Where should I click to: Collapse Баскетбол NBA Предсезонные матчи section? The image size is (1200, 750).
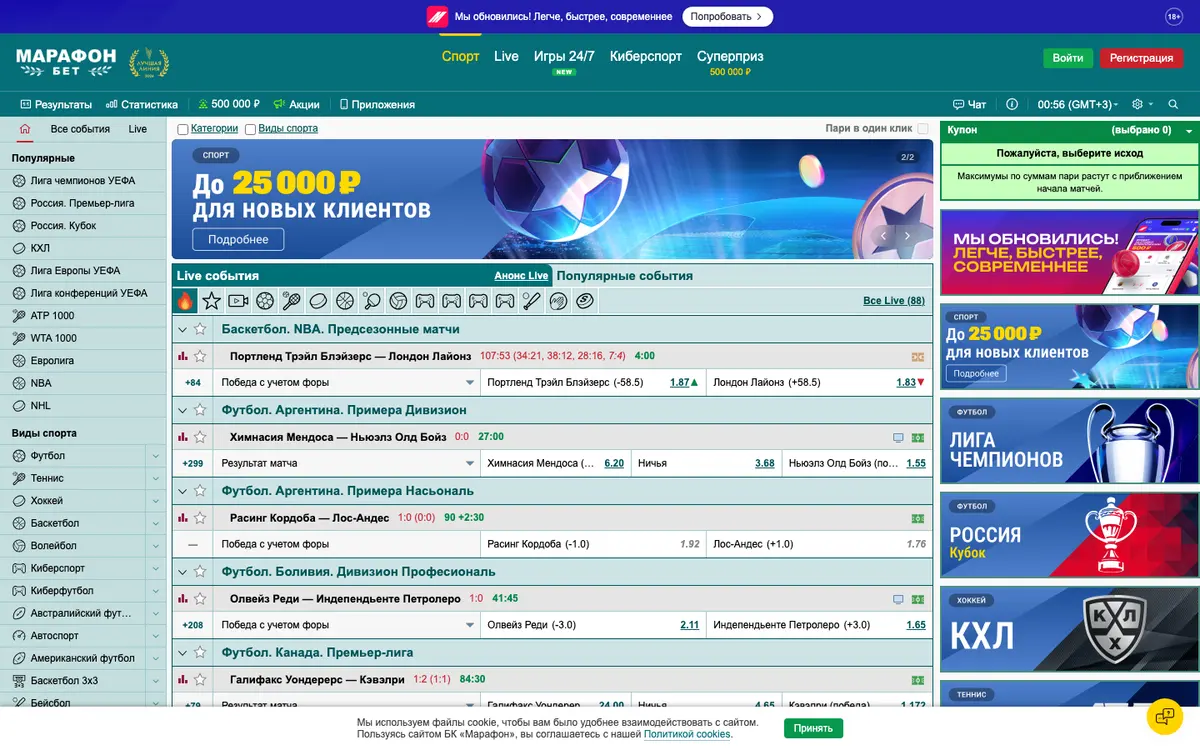pos(182,329)
